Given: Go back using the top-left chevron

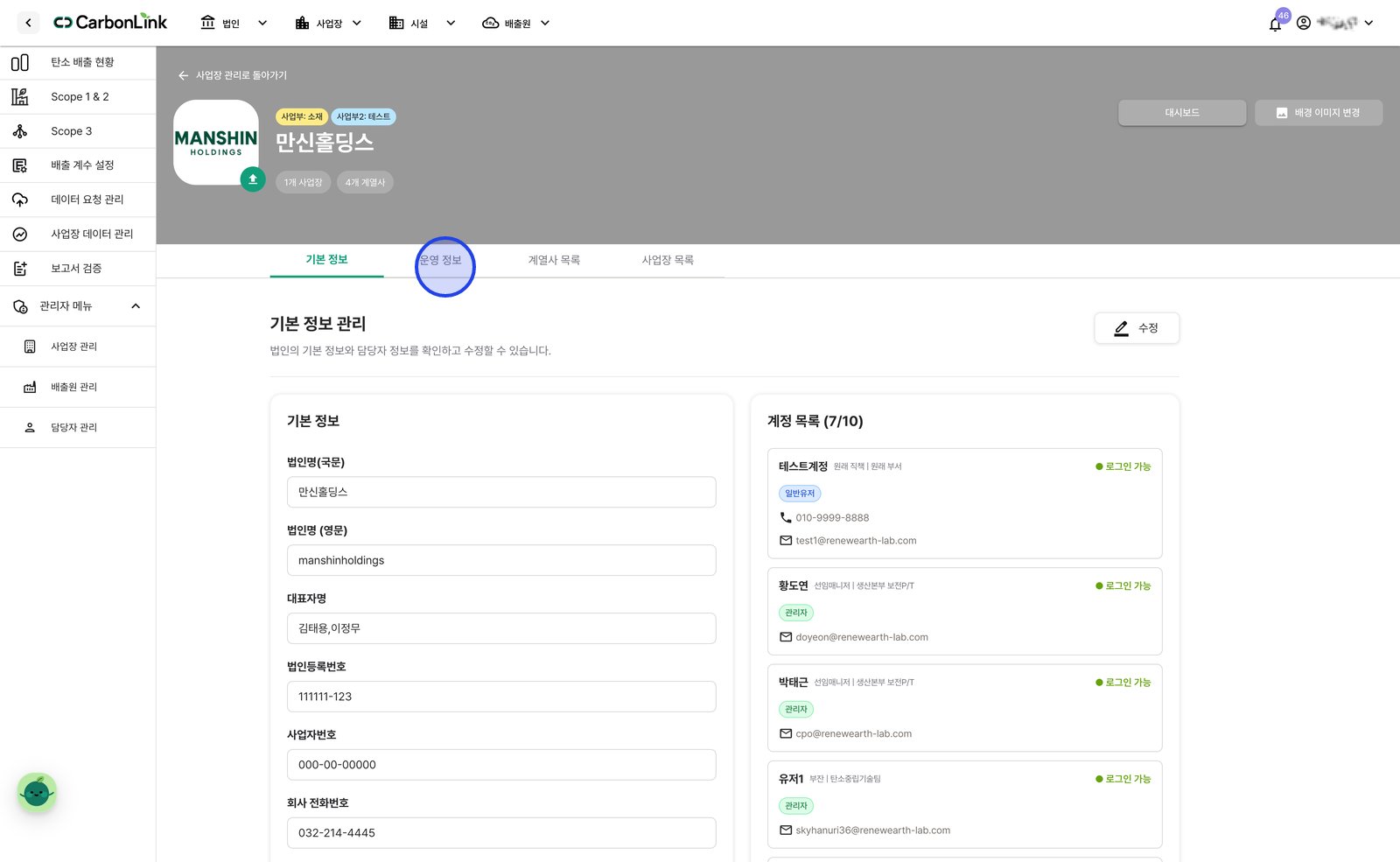Looking at the screenshot, I should 28,23.
